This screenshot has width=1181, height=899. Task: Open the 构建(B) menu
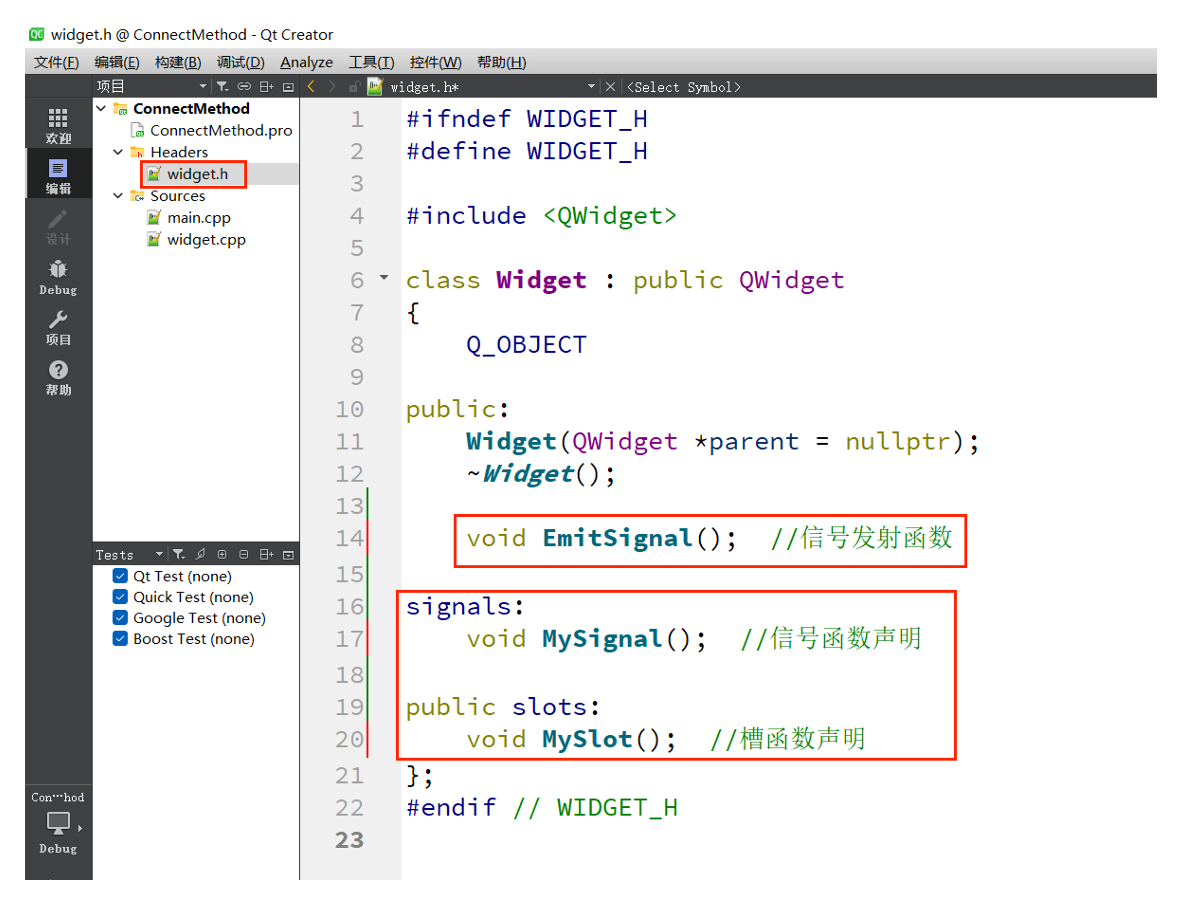pyautogui.click(x=178, y=62)
